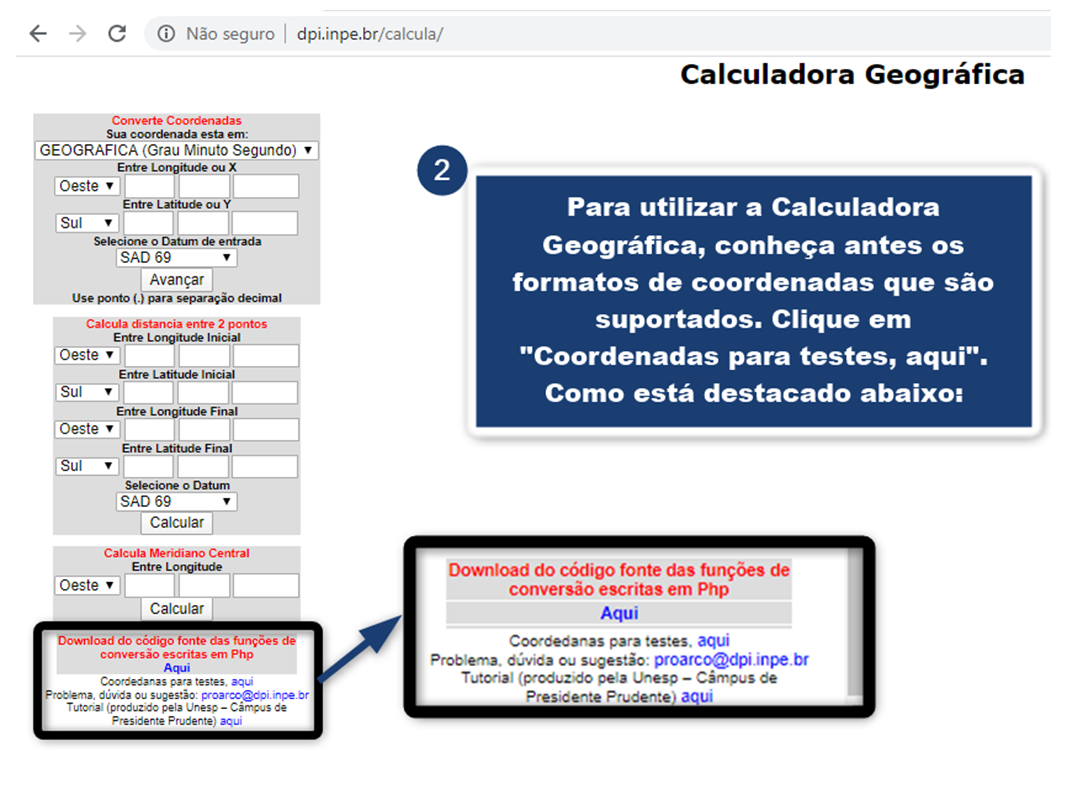Open the Oeste dropdown under 'Entre Longitude ou X'

(x=87, y=186)
